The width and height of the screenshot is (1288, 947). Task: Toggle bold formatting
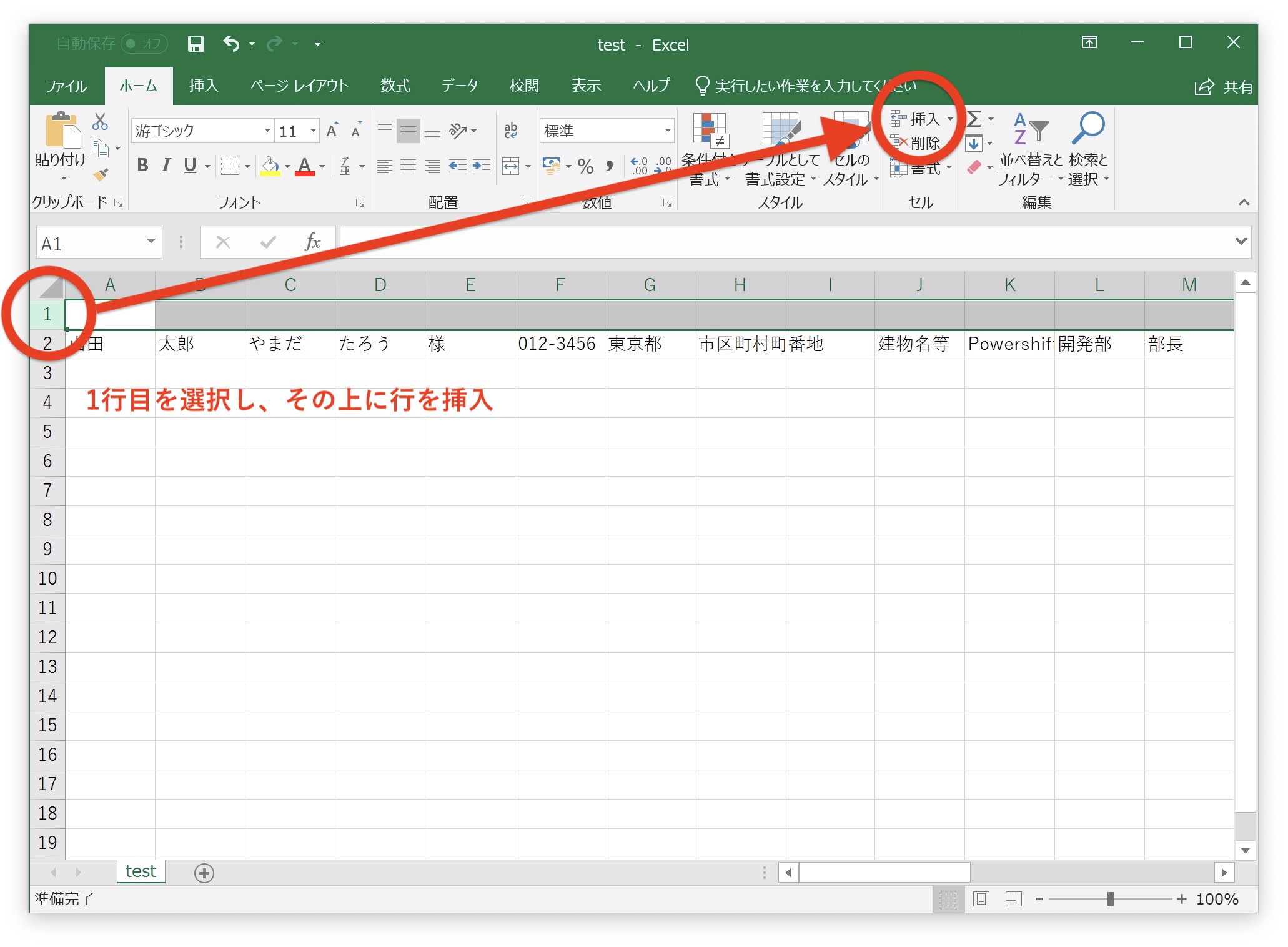142,166
